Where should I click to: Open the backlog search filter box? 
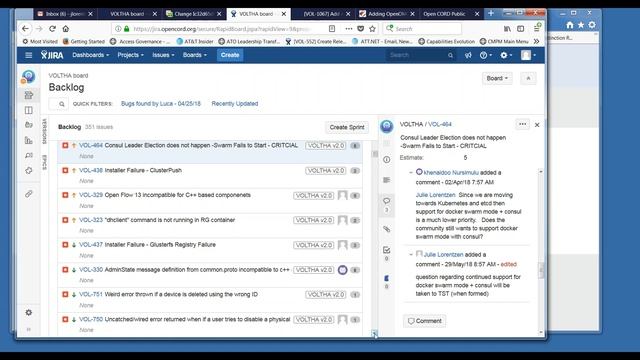(58, 104)
